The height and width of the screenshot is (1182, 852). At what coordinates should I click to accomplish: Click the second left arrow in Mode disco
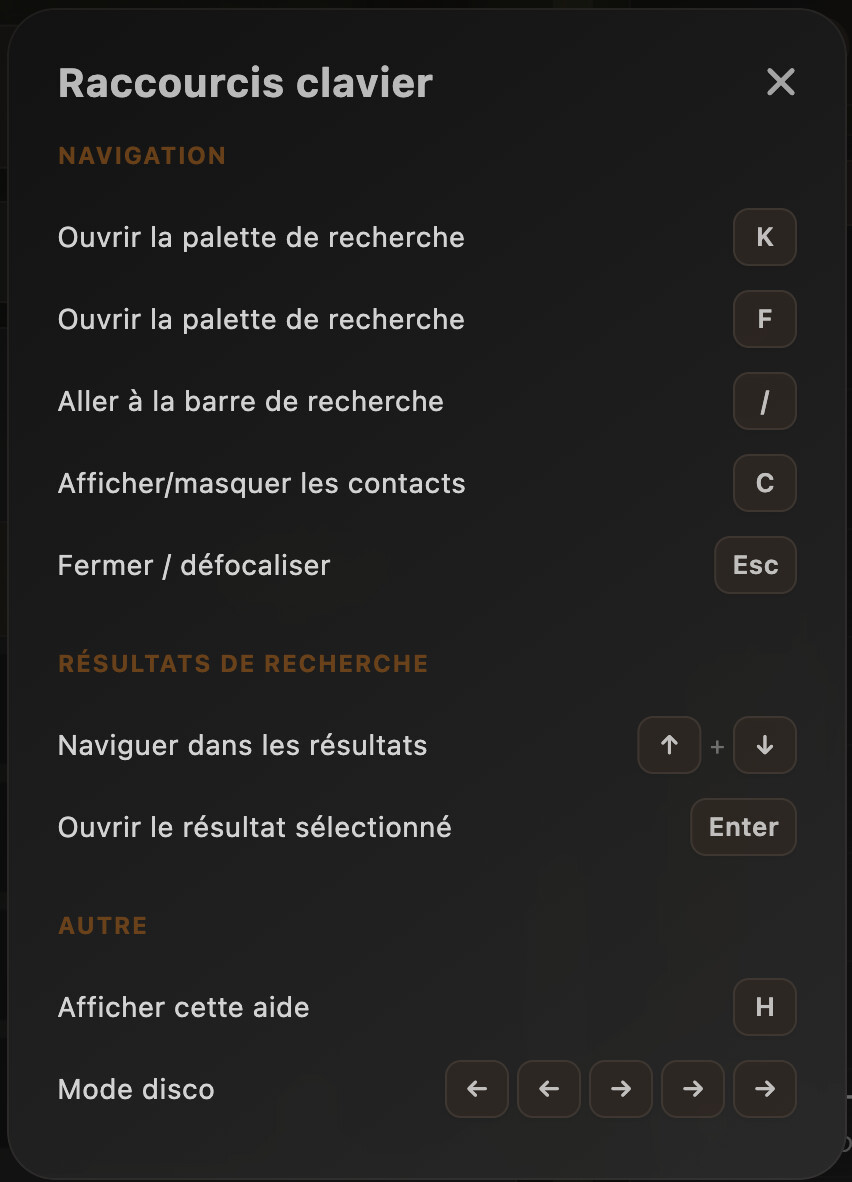549,1088
